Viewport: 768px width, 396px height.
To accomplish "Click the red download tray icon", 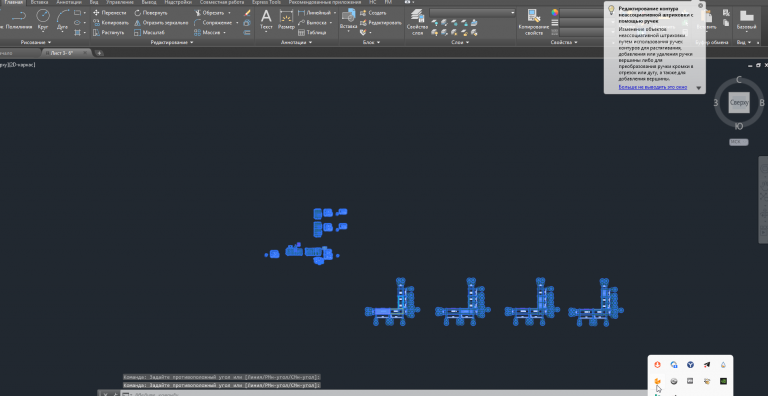I will [x=657, y=365].
